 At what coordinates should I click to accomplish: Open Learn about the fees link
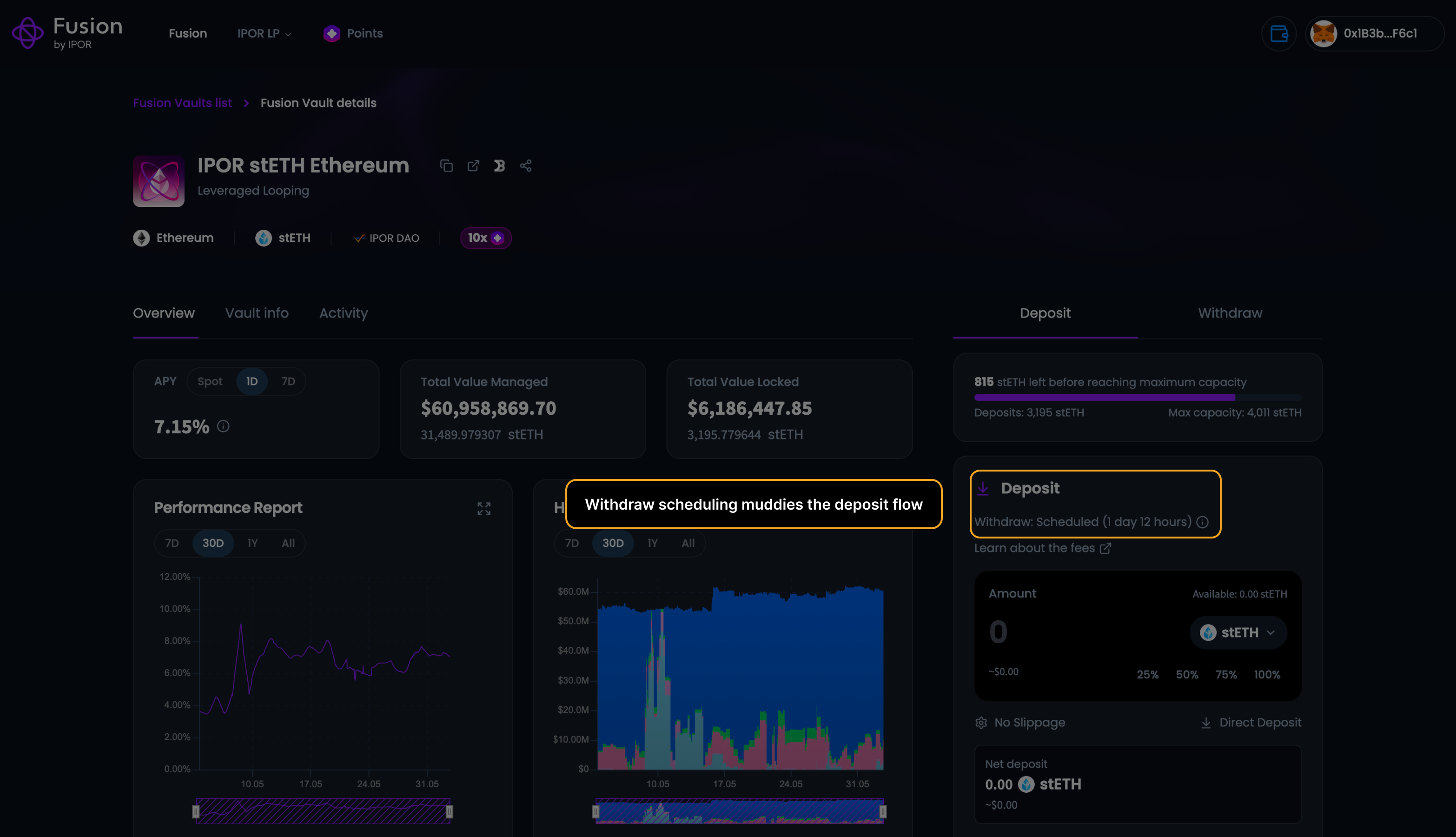point(1042,548)
